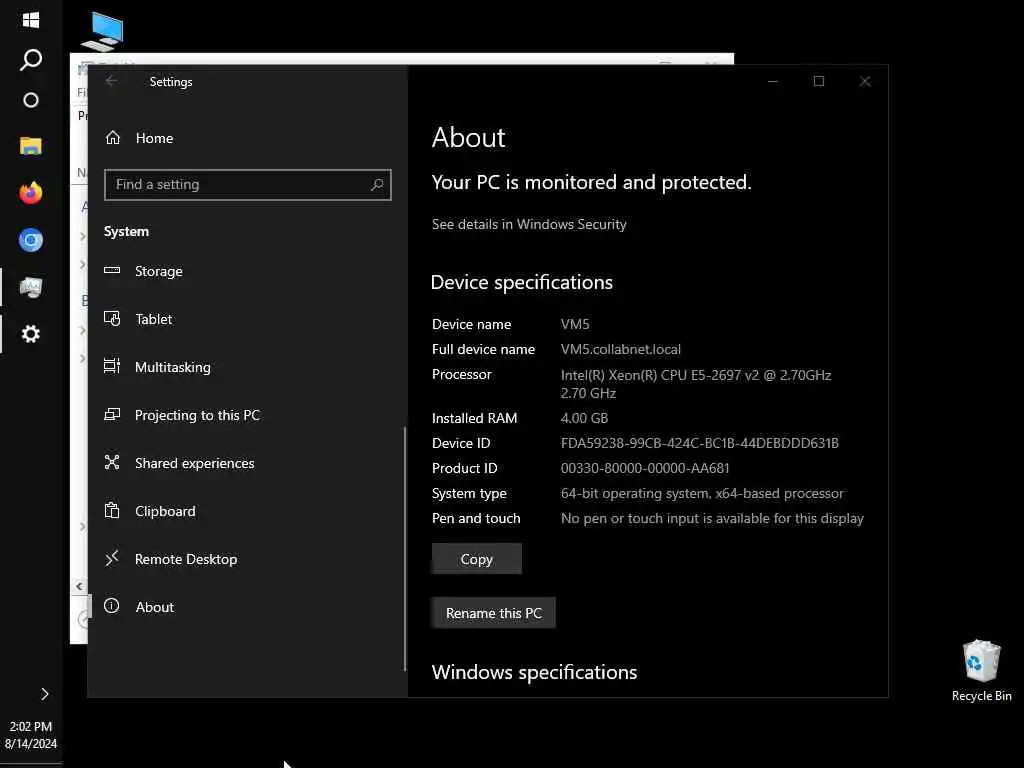This screenshot has height=768, width=1024.
Task: Click the Projecting to this PC icon
Action: pos(112,415)
